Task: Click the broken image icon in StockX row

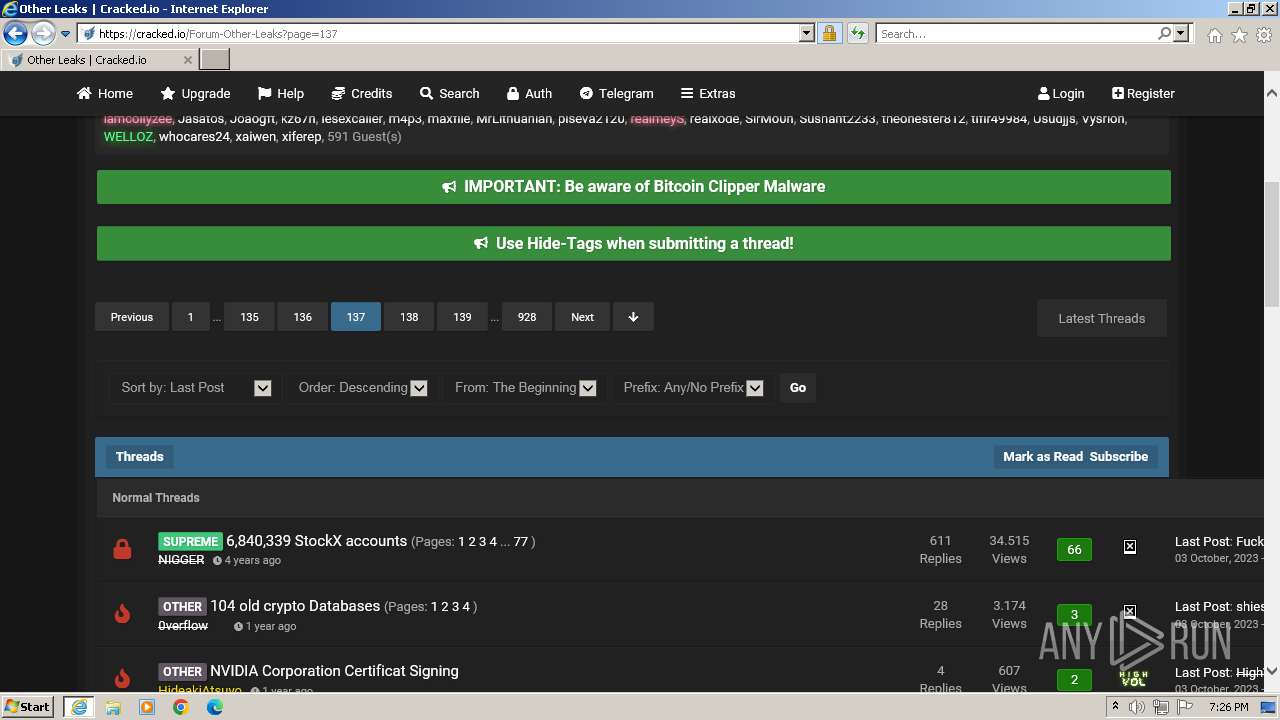Action: (1129, 547)
